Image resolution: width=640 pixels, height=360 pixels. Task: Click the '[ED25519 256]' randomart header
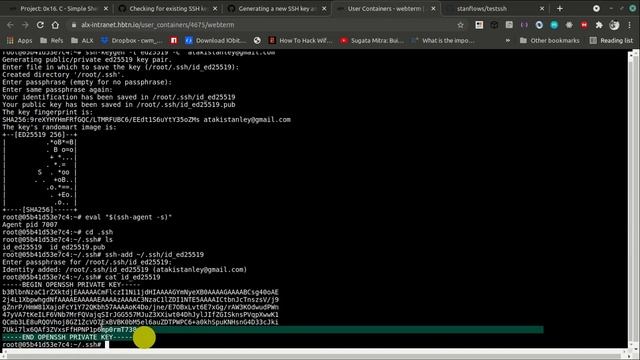click(x=40, y=135)
